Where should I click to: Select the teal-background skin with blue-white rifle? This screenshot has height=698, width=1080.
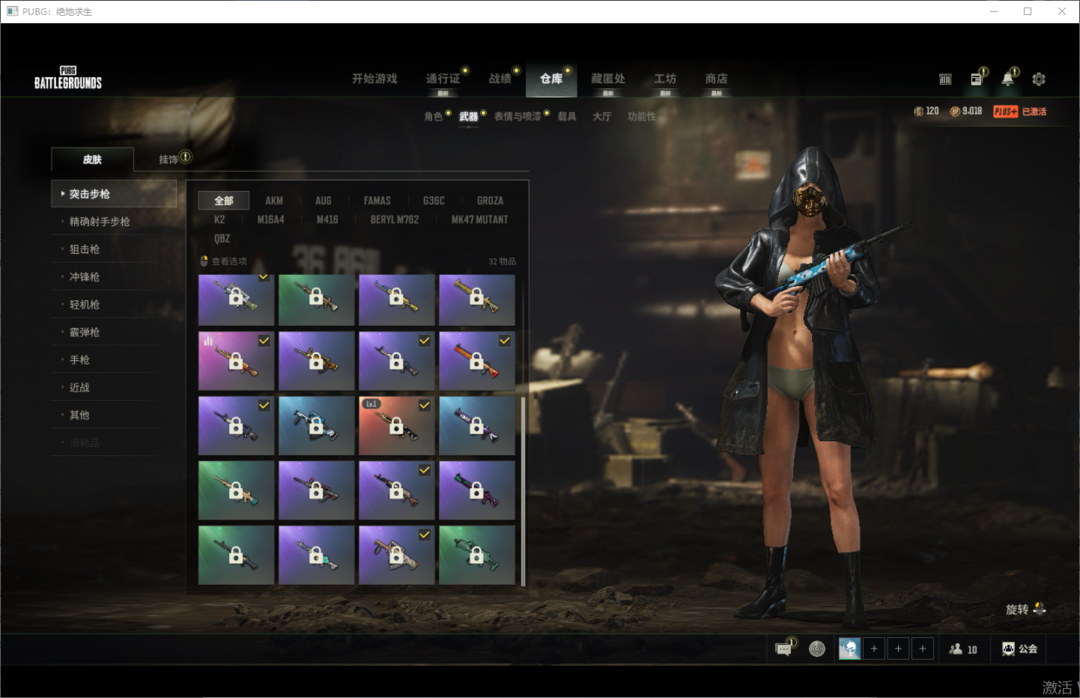click(x=316, y=425)
